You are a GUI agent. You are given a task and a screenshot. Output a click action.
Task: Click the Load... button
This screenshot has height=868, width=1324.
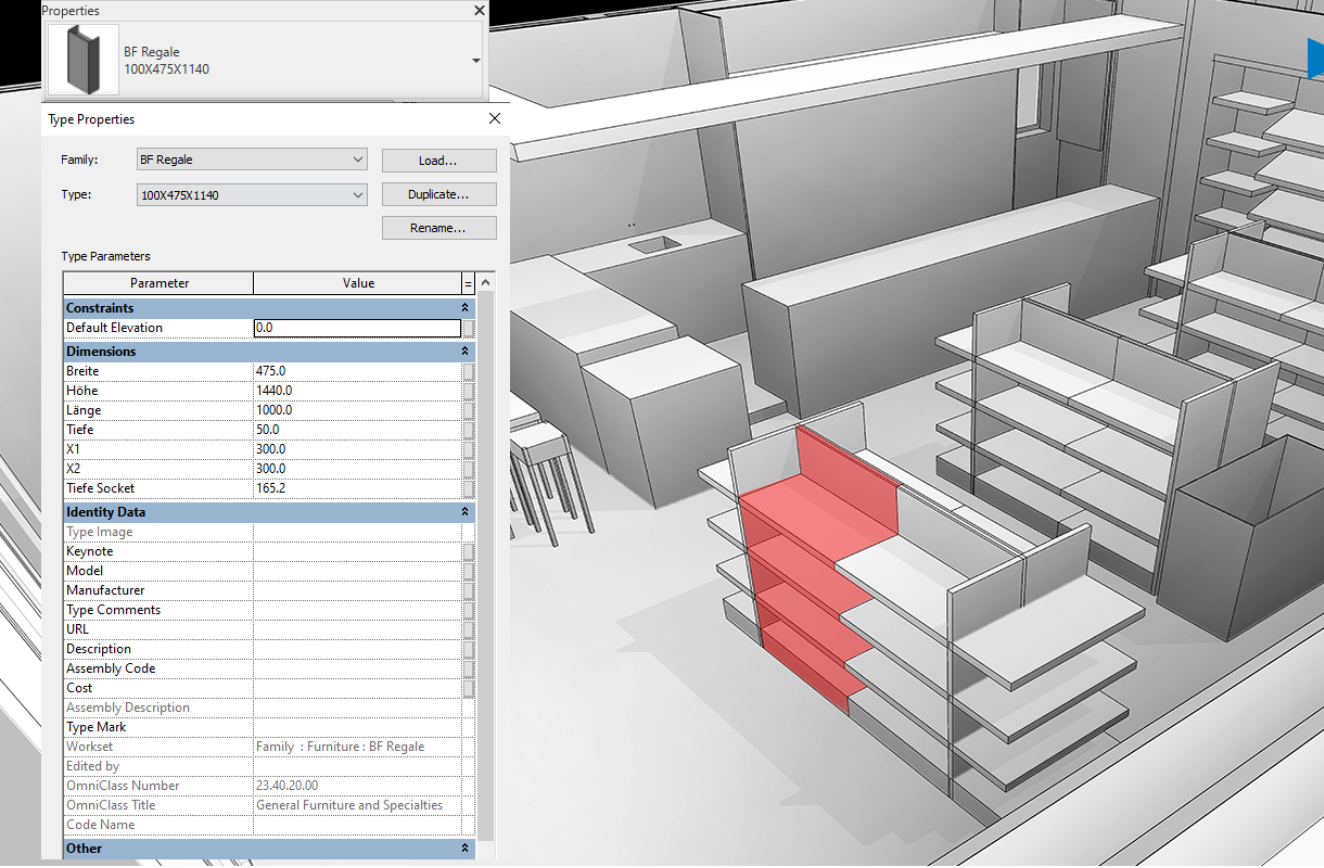pyautogui.click(x=439, y=161)
